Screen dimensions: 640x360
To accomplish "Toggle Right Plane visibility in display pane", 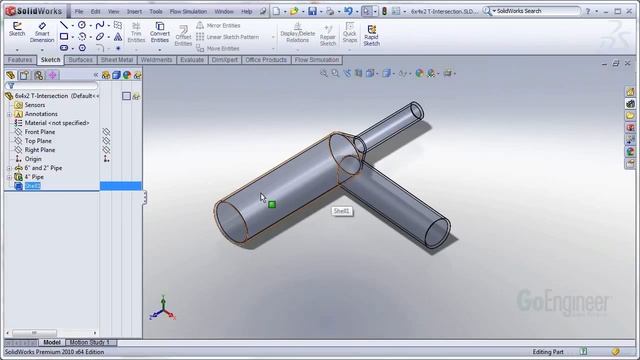I will click(x=106, y=150).
